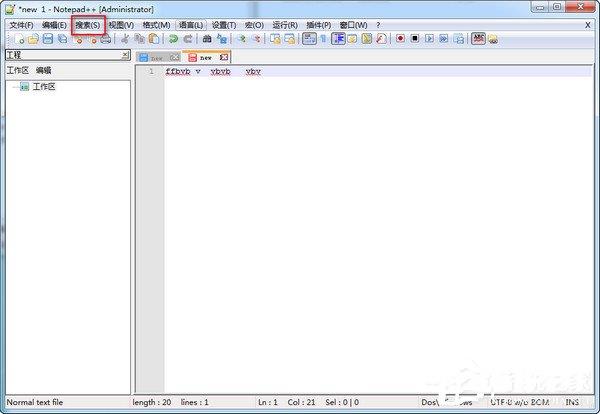Open the 编辑 dropdown in project panel

click(x=44, y=70)
